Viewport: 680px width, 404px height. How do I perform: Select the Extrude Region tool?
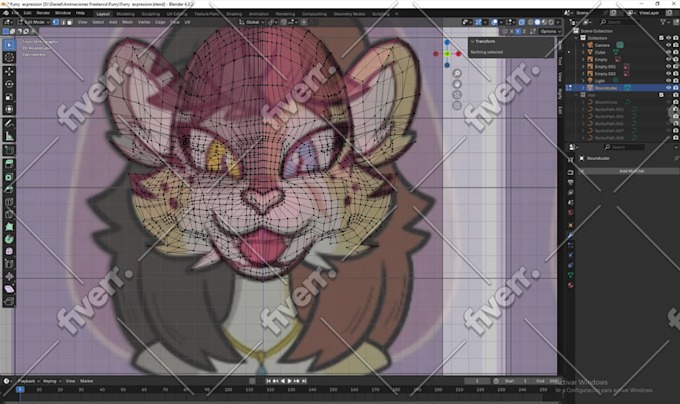tap(9, 164)
